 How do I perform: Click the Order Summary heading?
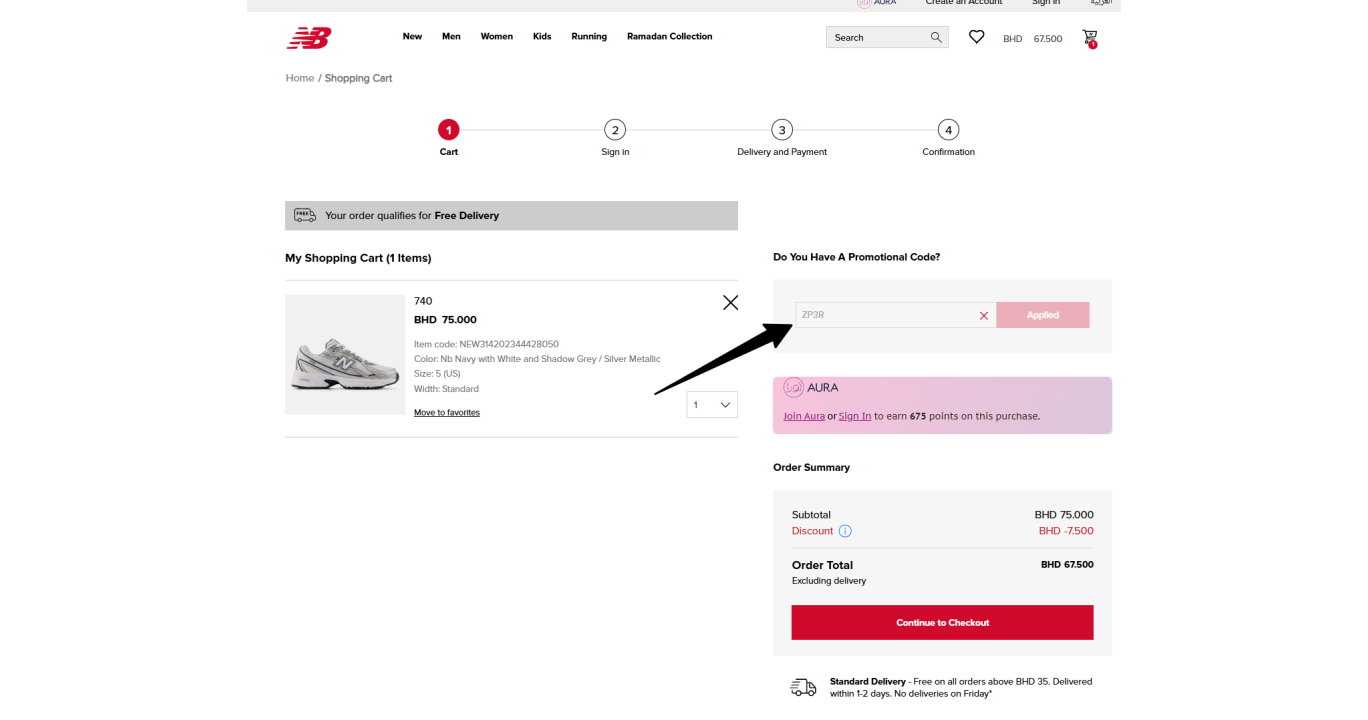click(811, 467)
